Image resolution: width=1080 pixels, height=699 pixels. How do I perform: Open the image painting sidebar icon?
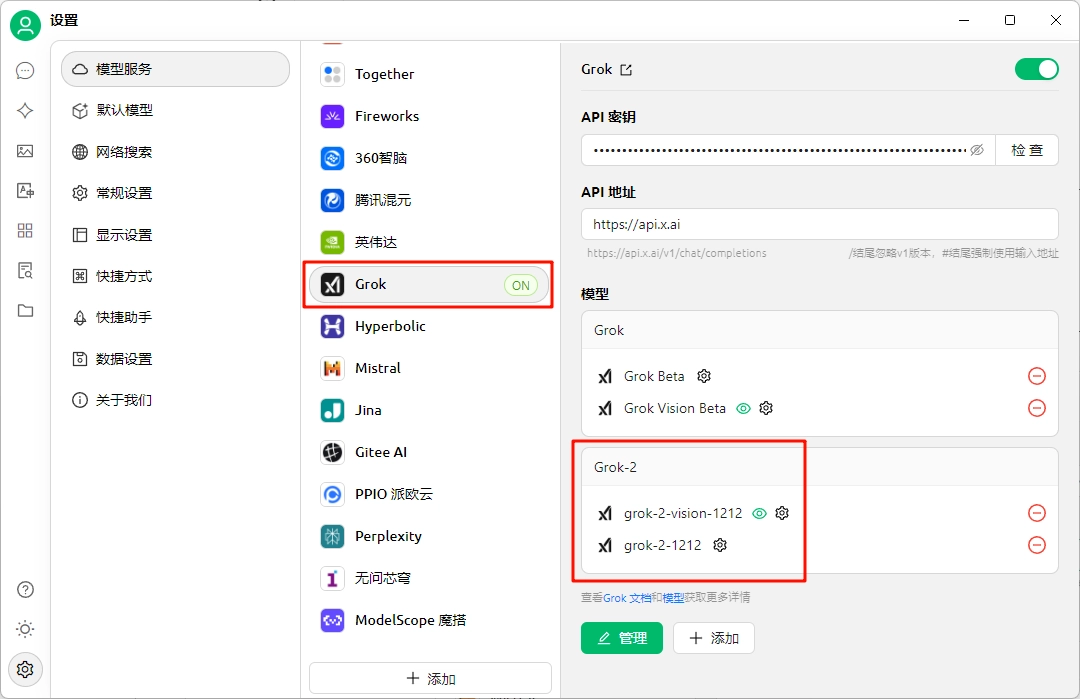(x=25, y=151)
